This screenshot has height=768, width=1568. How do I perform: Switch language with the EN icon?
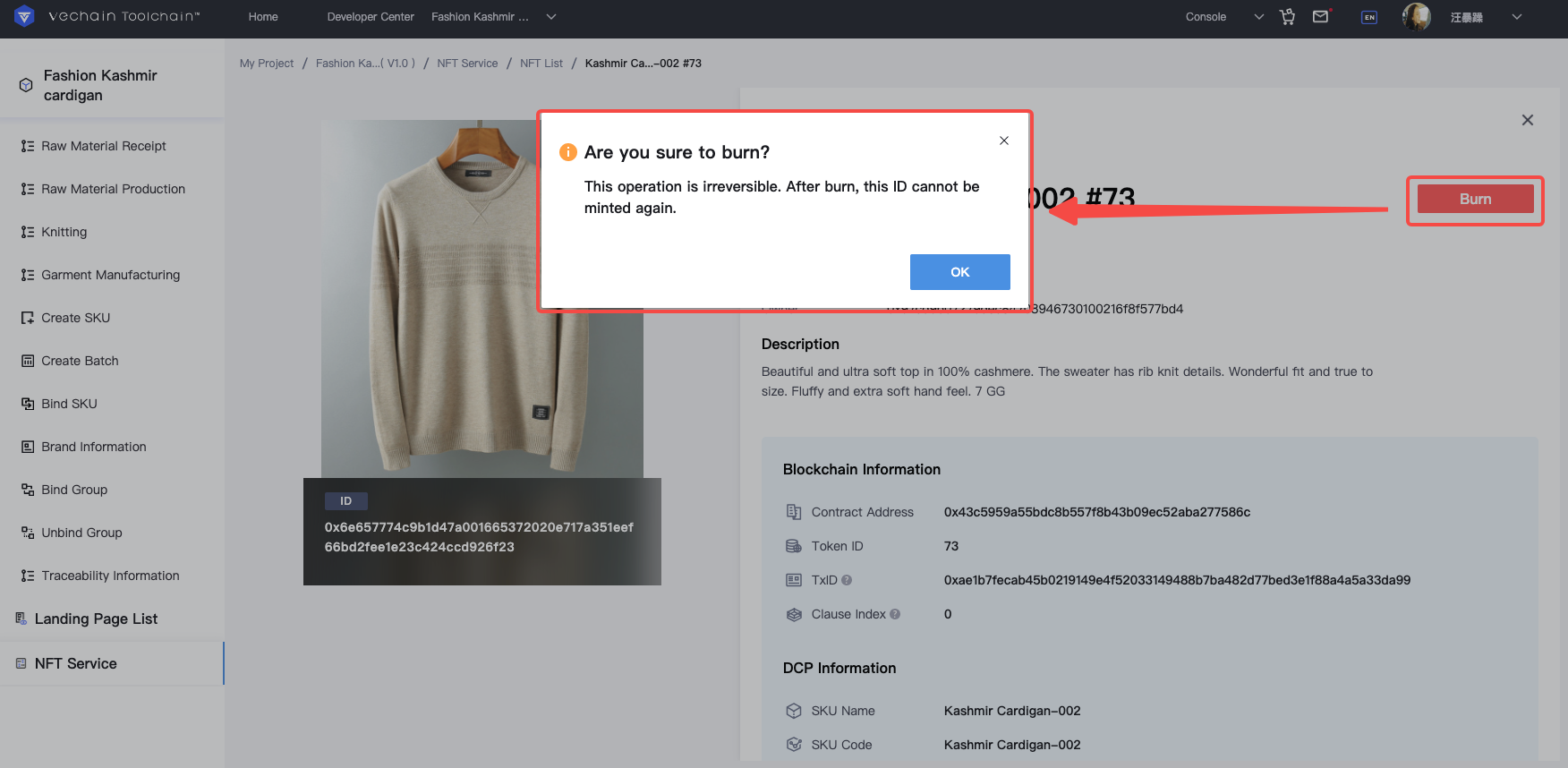pyautogui.click(x=1369, y=17)
